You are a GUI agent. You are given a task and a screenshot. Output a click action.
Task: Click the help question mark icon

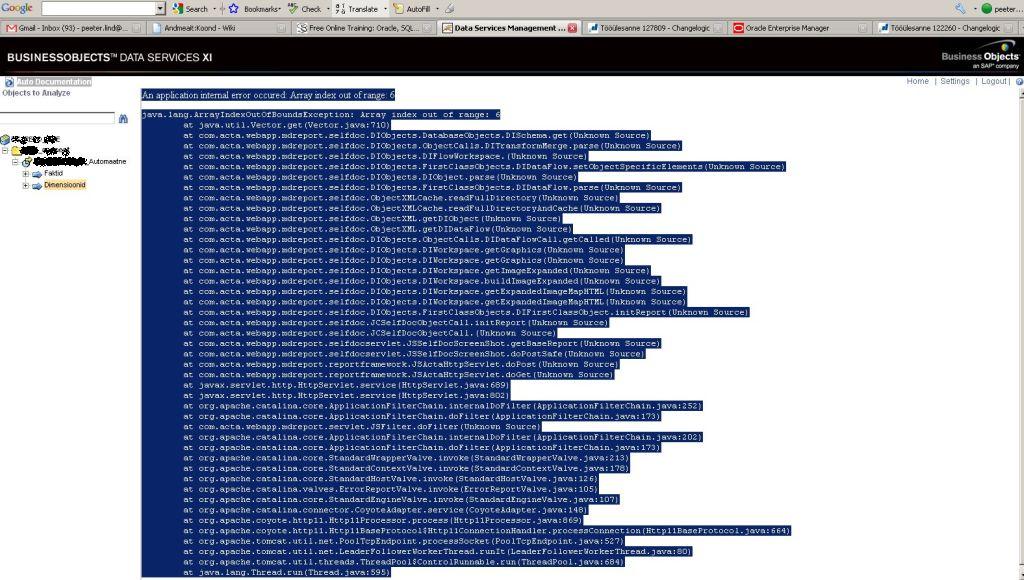(1019, 82)
